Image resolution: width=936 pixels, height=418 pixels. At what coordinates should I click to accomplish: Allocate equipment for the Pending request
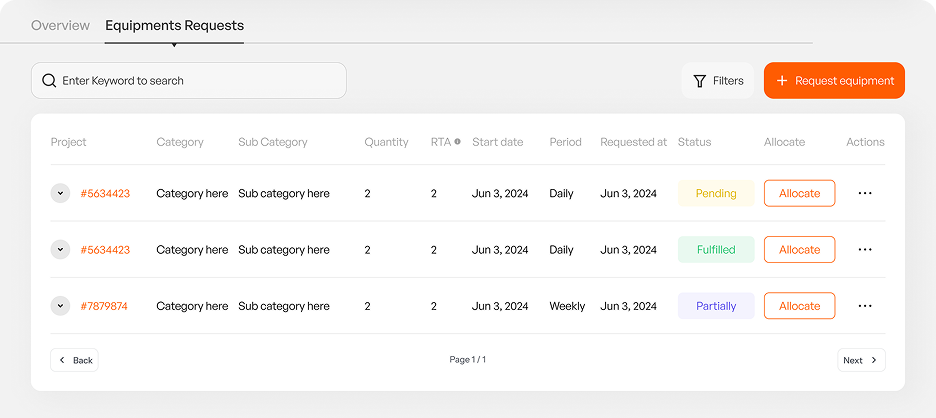(799, 193)
